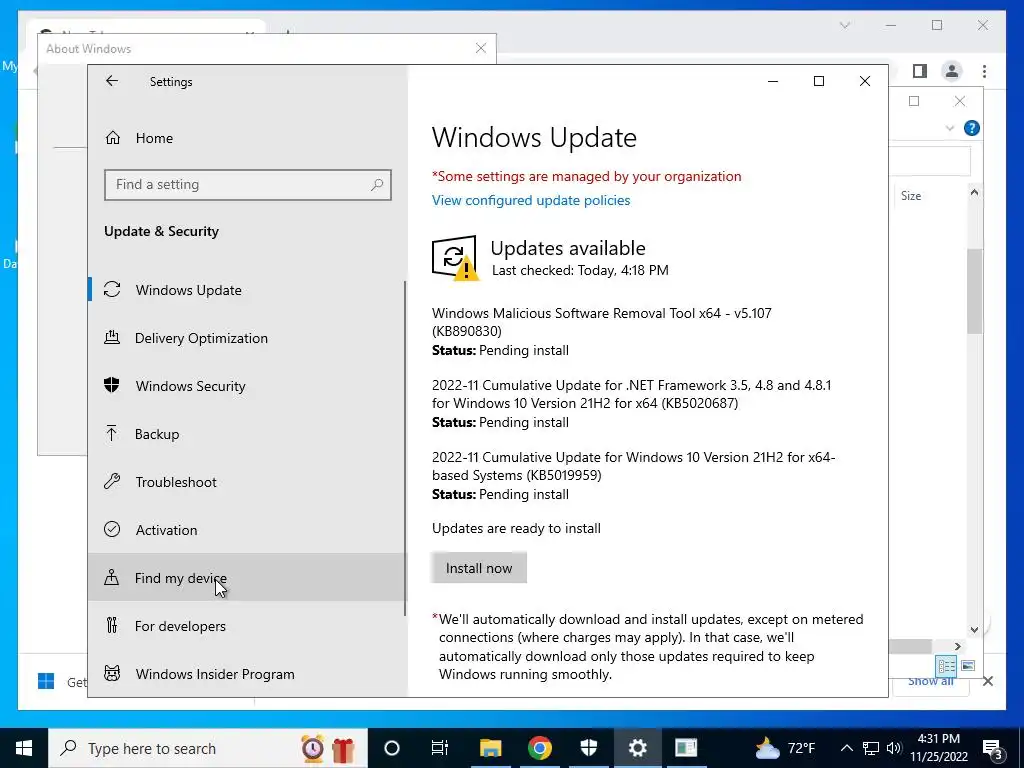Focus the Find a setting search box
The image size is (1024, 768).
(248, 185)
